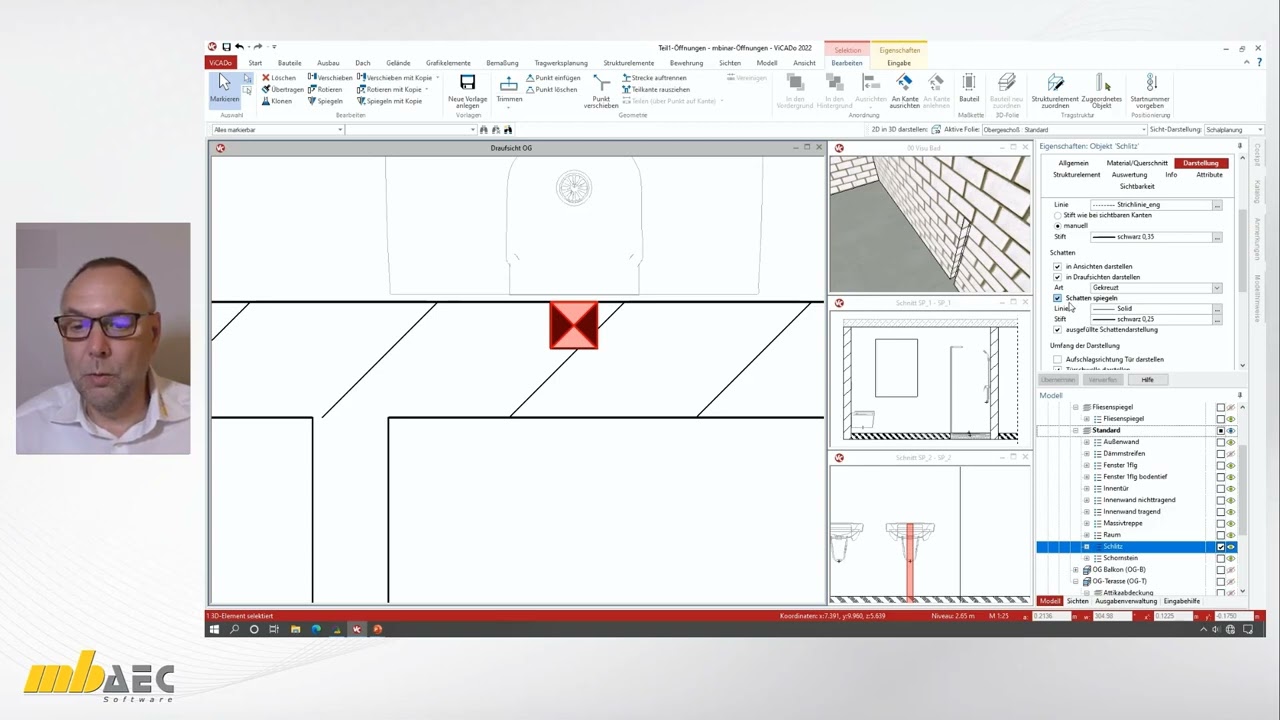Open the Bemaßung ribbon tab

(x=502, y=63)
